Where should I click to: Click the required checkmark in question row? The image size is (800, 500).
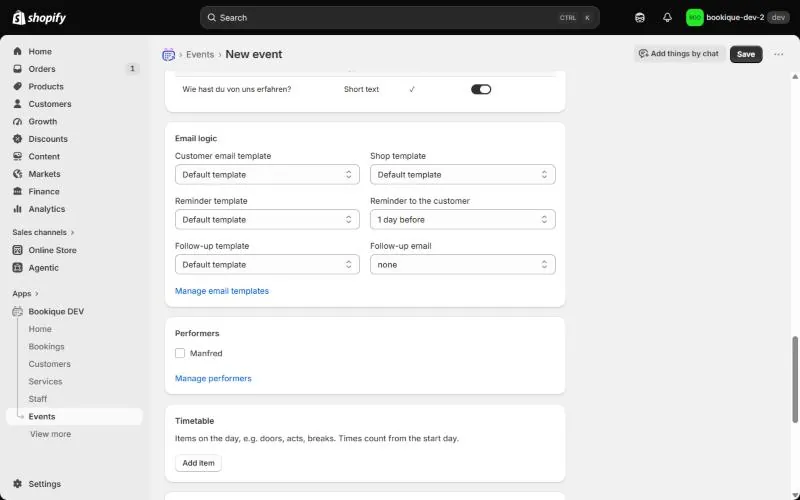[x=412, y=89]
